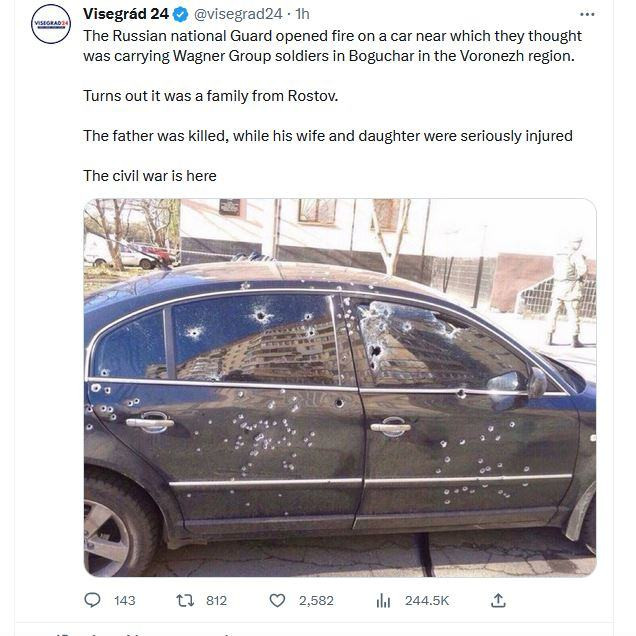636x636 pixels.
Task: Click the "The father was killed" sentence
Action: click(328, 136)
